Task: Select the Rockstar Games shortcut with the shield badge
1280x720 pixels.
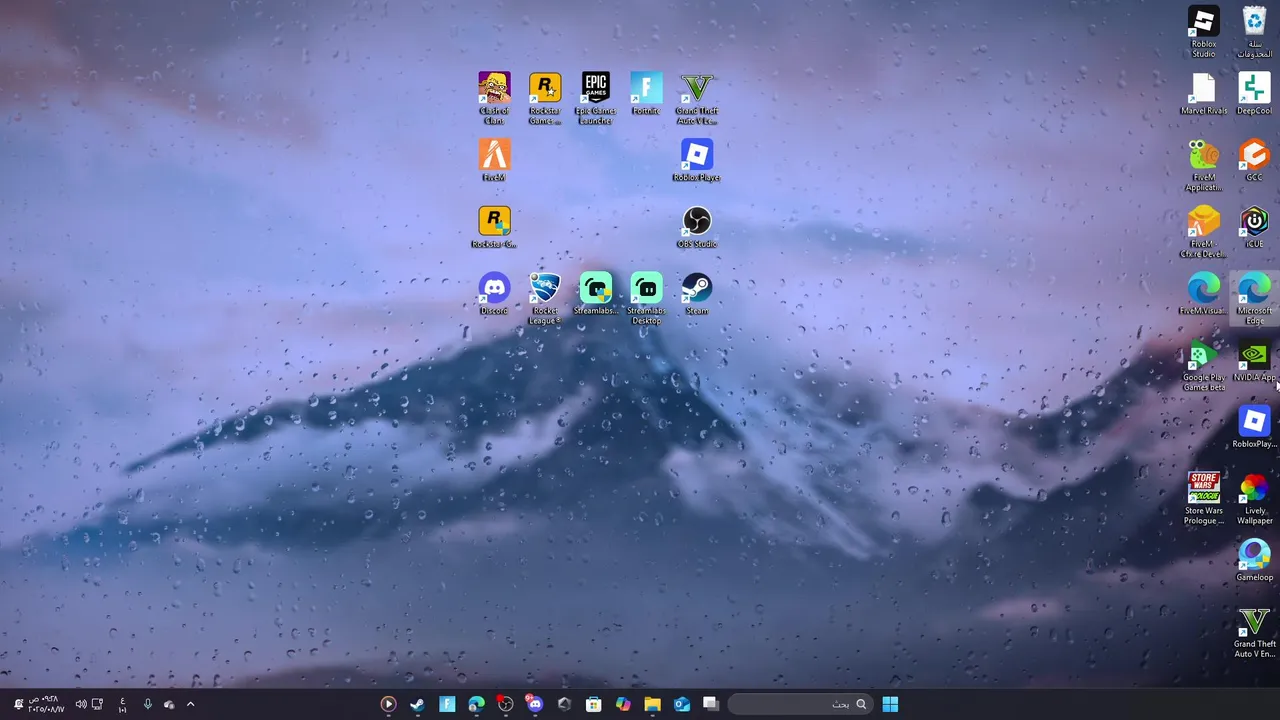Action: [494, 228]
